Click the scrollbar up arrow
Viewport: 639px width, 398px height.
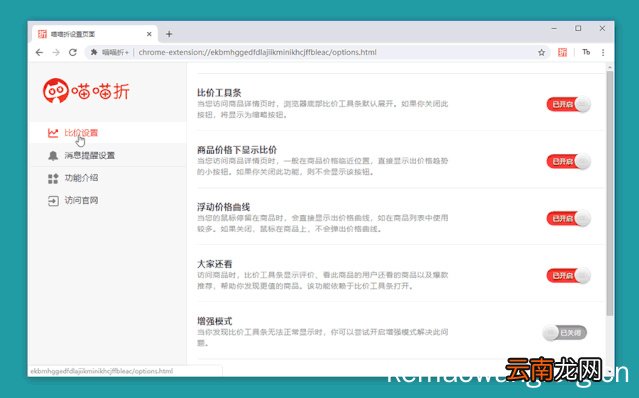610,67
